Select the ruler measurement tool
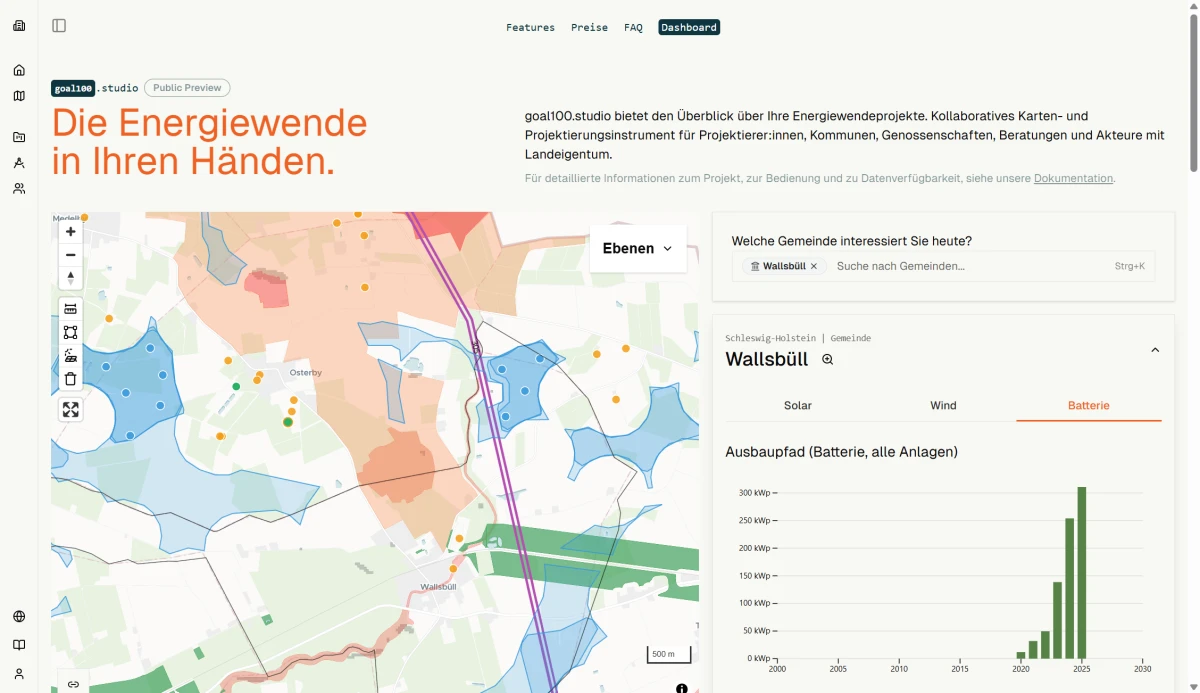Screen dimensions: 1200x693 pos(70,309)
